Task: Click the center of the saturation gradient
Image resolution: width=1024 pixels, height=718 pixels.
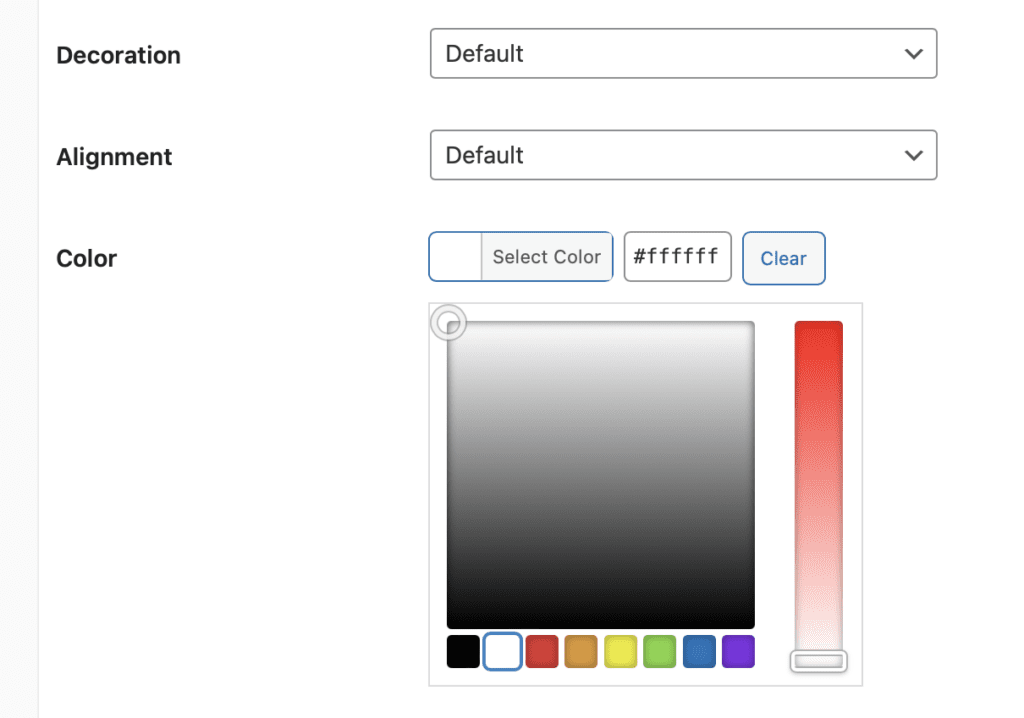Action: click(x=600, y=472)
